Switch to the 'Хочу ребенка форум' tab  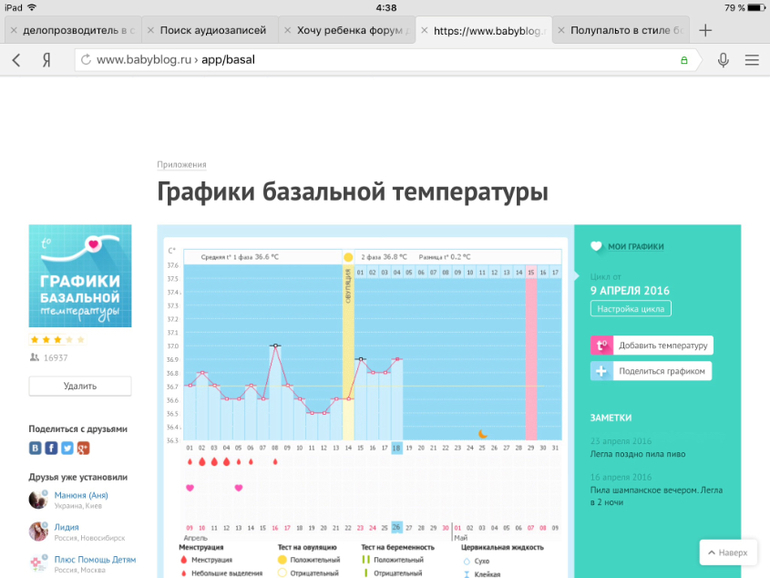tap(353, 30)
